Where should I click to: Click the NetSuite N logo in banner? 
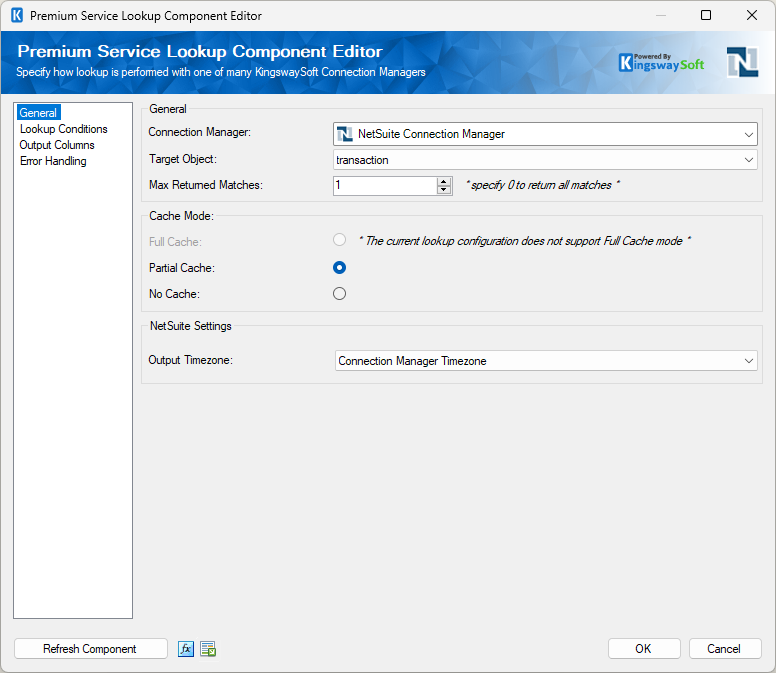coord(742,62)
